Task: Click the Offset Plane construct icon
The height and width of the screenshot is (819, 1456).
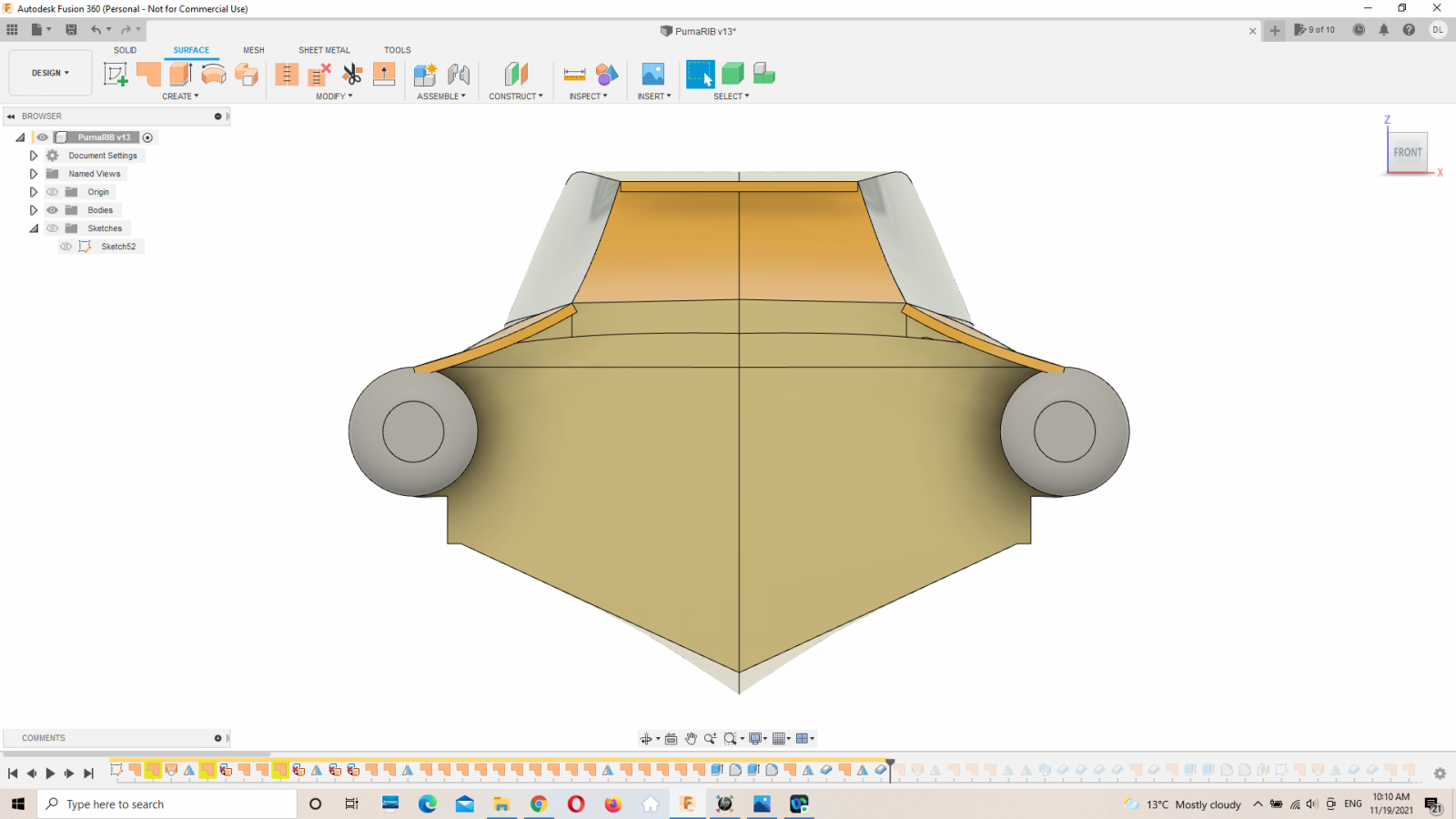Action: pyautogui.click(x=516, y=74)
